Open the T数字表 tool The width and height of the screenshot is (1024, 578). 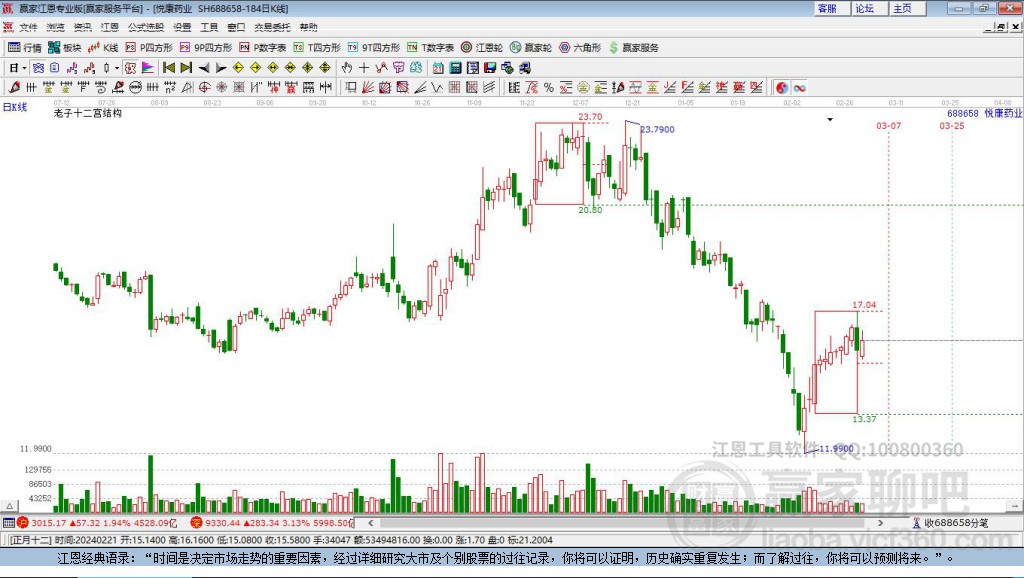pos(430,48)
